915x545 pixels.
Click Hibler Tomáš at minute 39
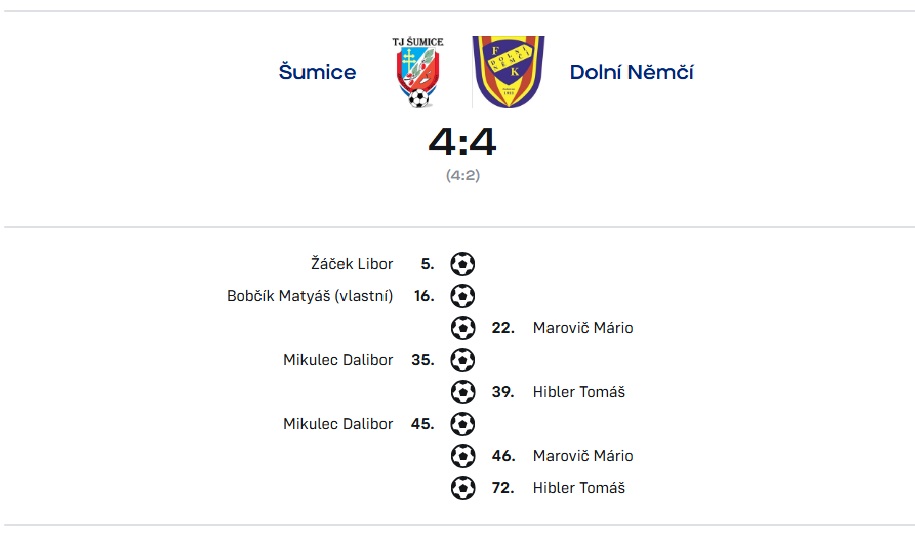pos(578,392)
